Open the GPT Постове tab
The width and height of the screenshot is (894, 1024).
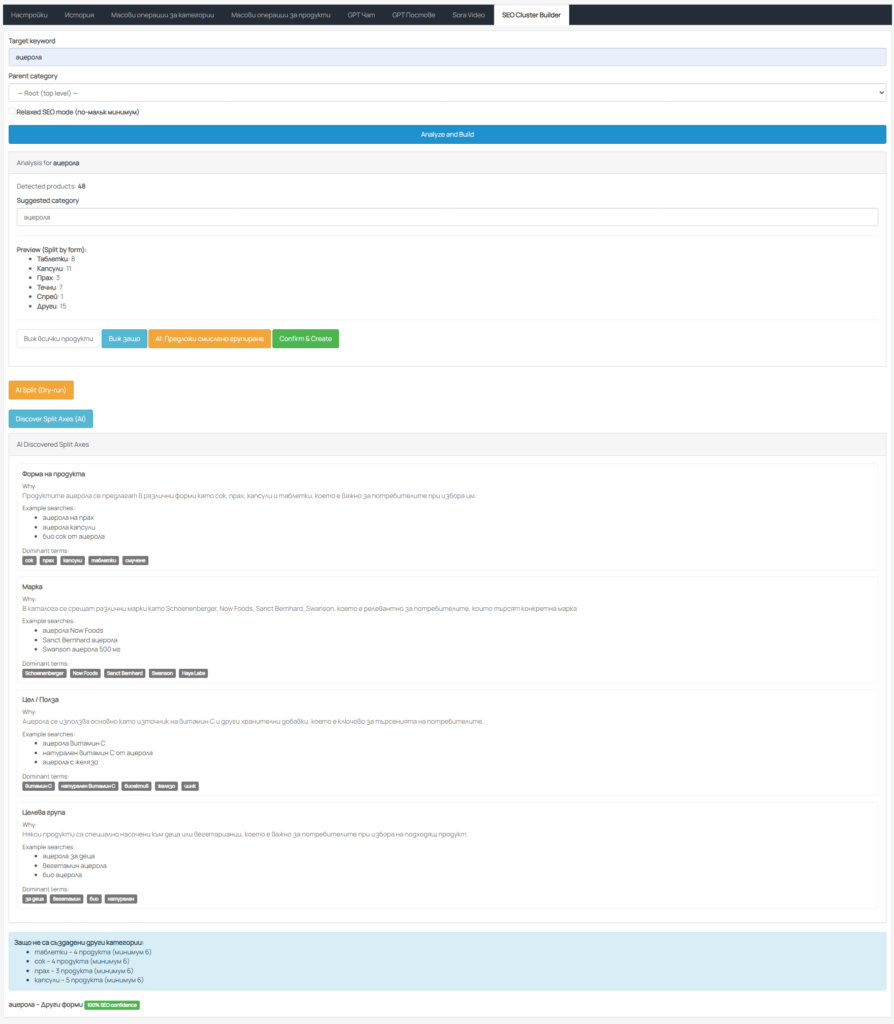click(x=413, y=15)
